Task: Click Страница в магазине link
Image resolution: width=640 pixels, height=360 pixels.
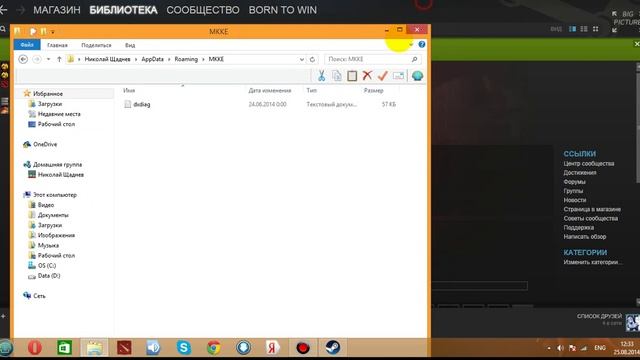Action: point(592,209)
